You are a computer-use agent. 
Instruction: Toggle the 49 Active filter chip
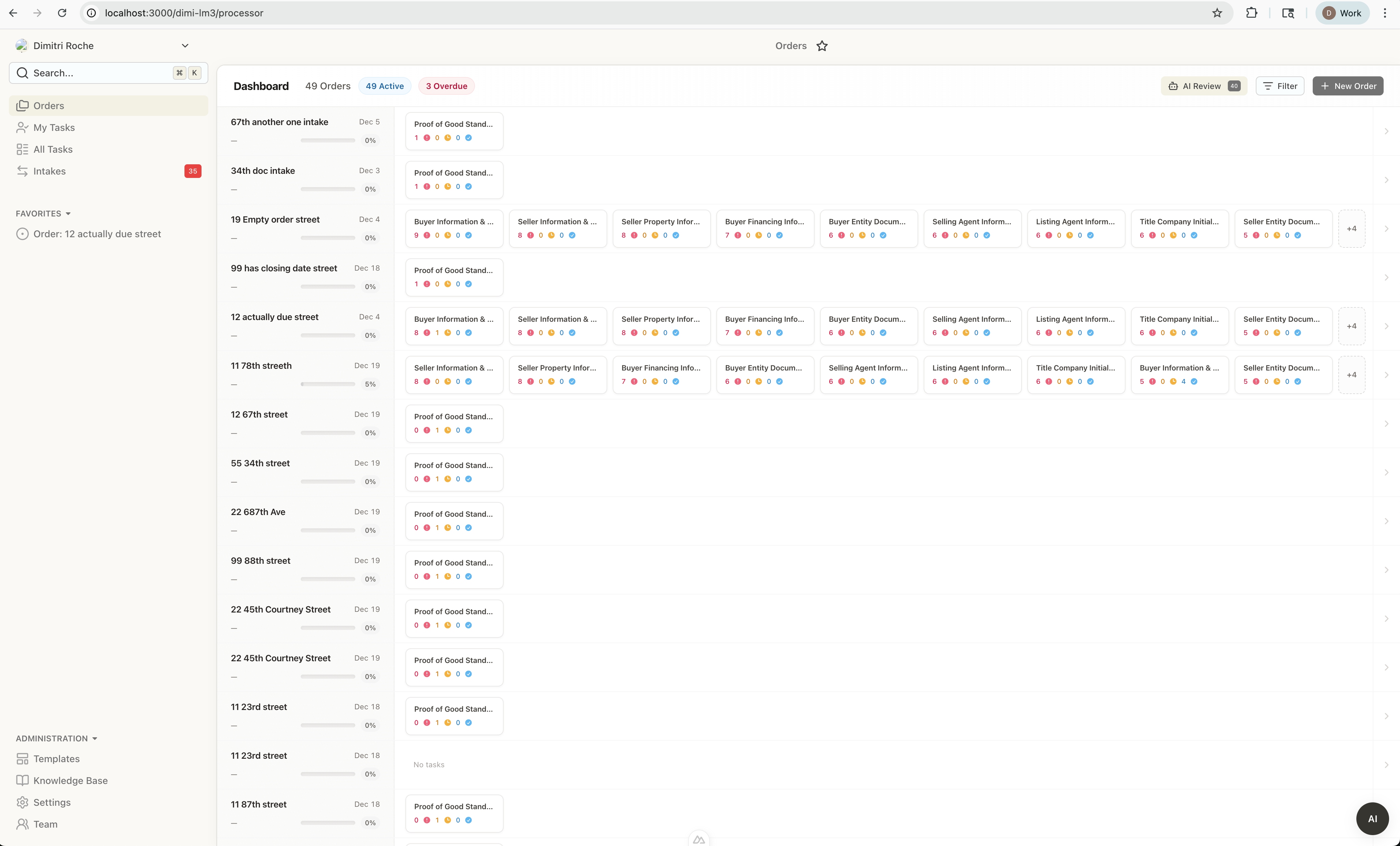point(385,86)
